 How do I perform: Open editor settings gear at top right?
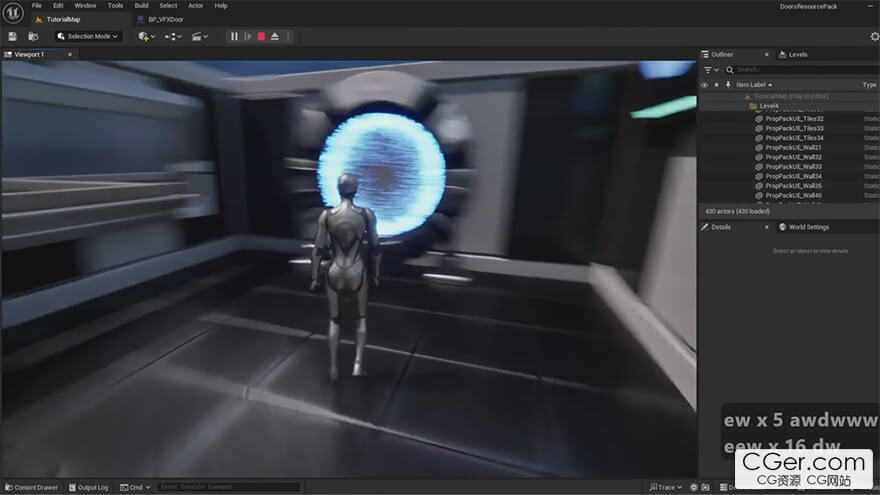[x=874, y=36]
